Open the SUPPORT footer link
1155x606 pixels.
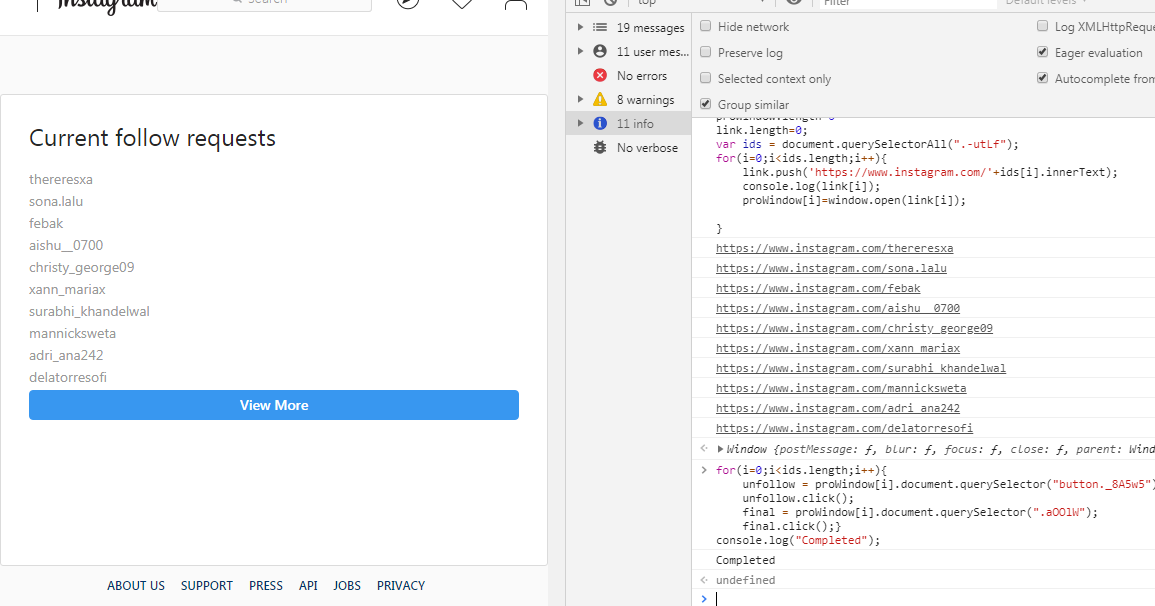click(206, 585)
